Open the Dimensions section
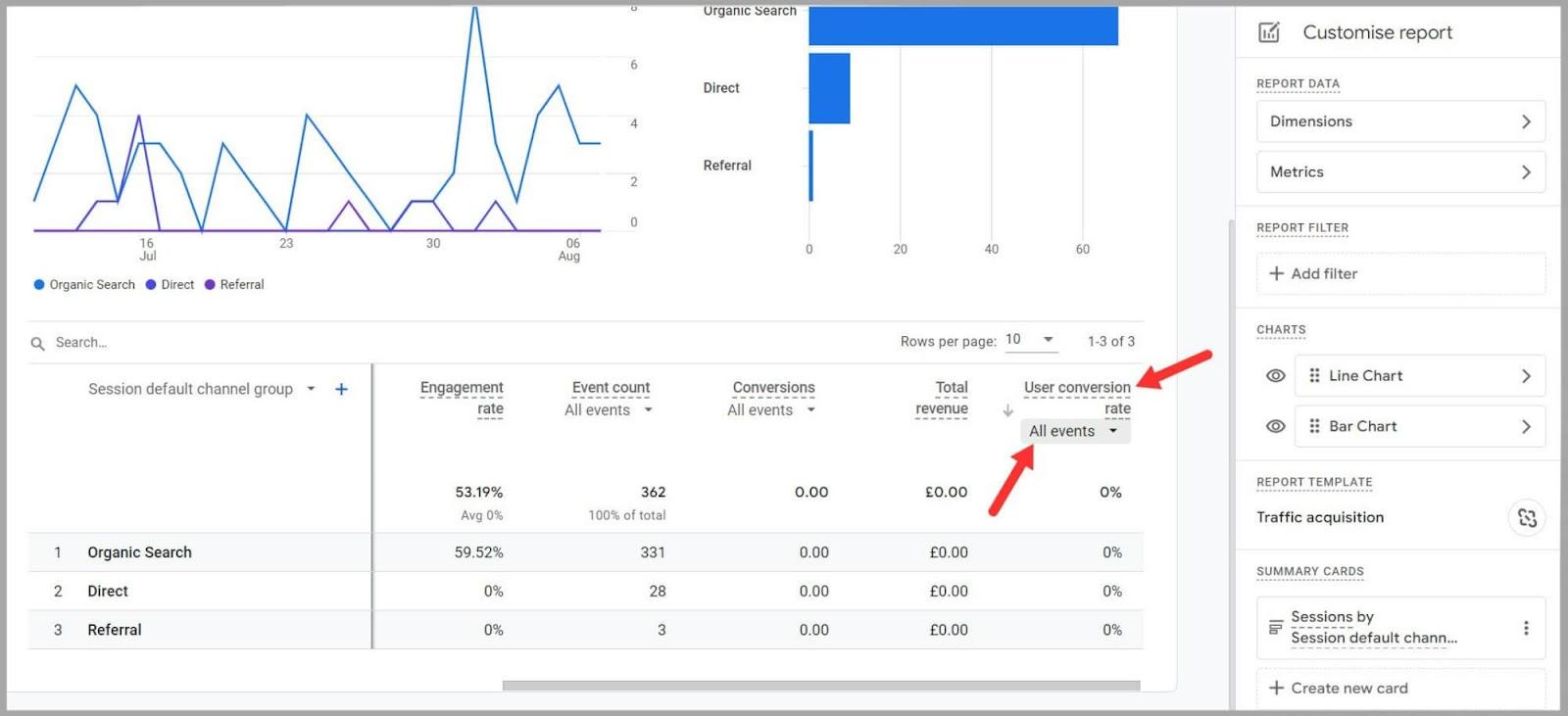 1399,121
